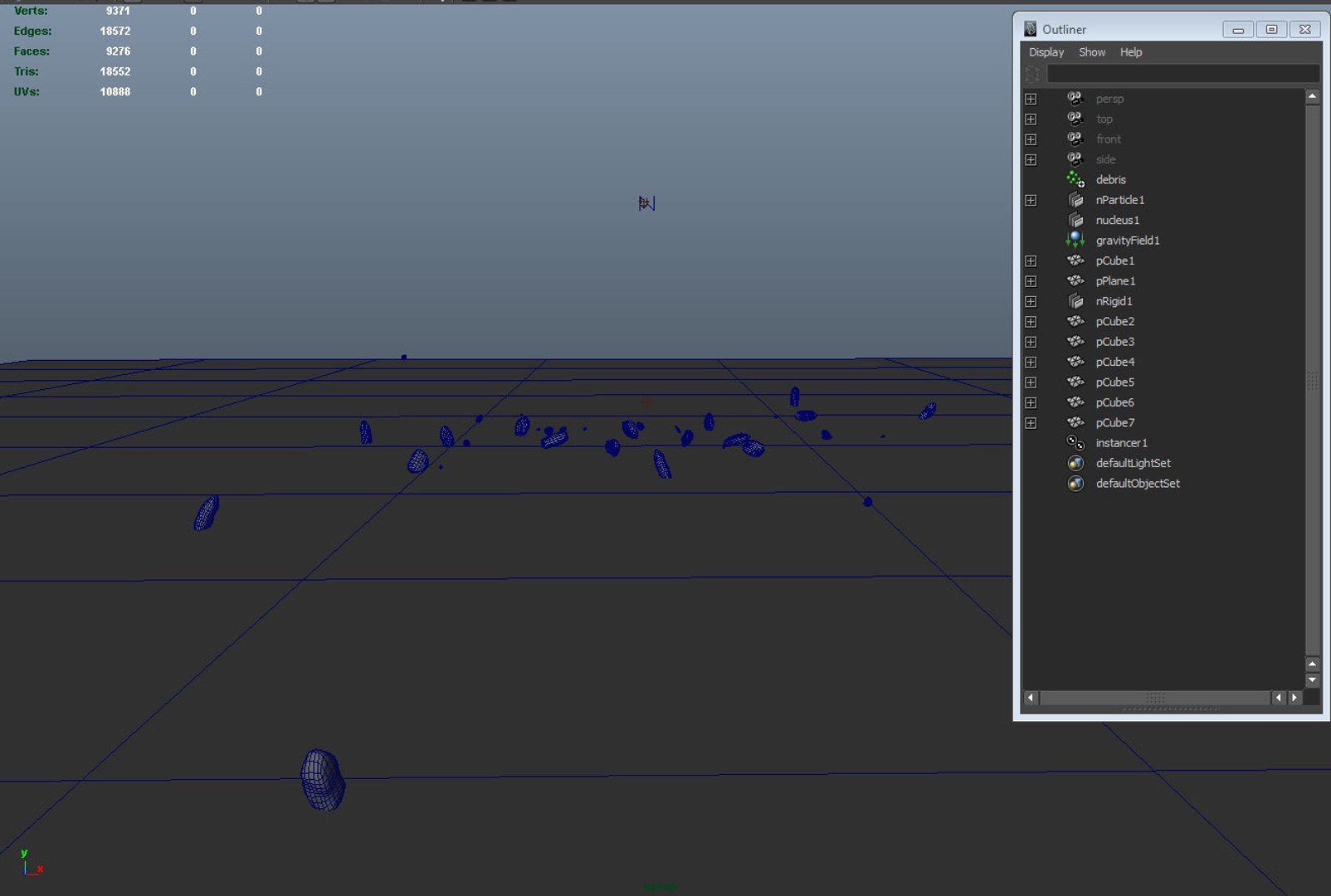Open the Outliner Help menu
The image size is (1331, 896).
(x=1131, y=52)
